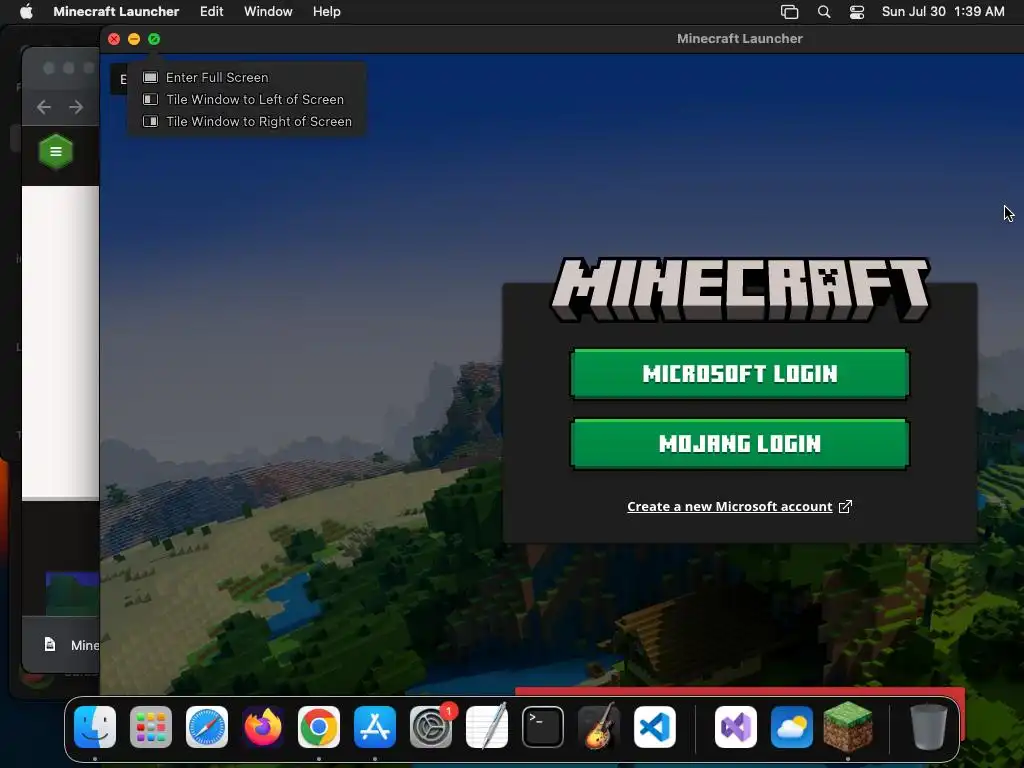Open Control Center in menu bar
This screenshot has height=768, width=1024.
point(857,12)
